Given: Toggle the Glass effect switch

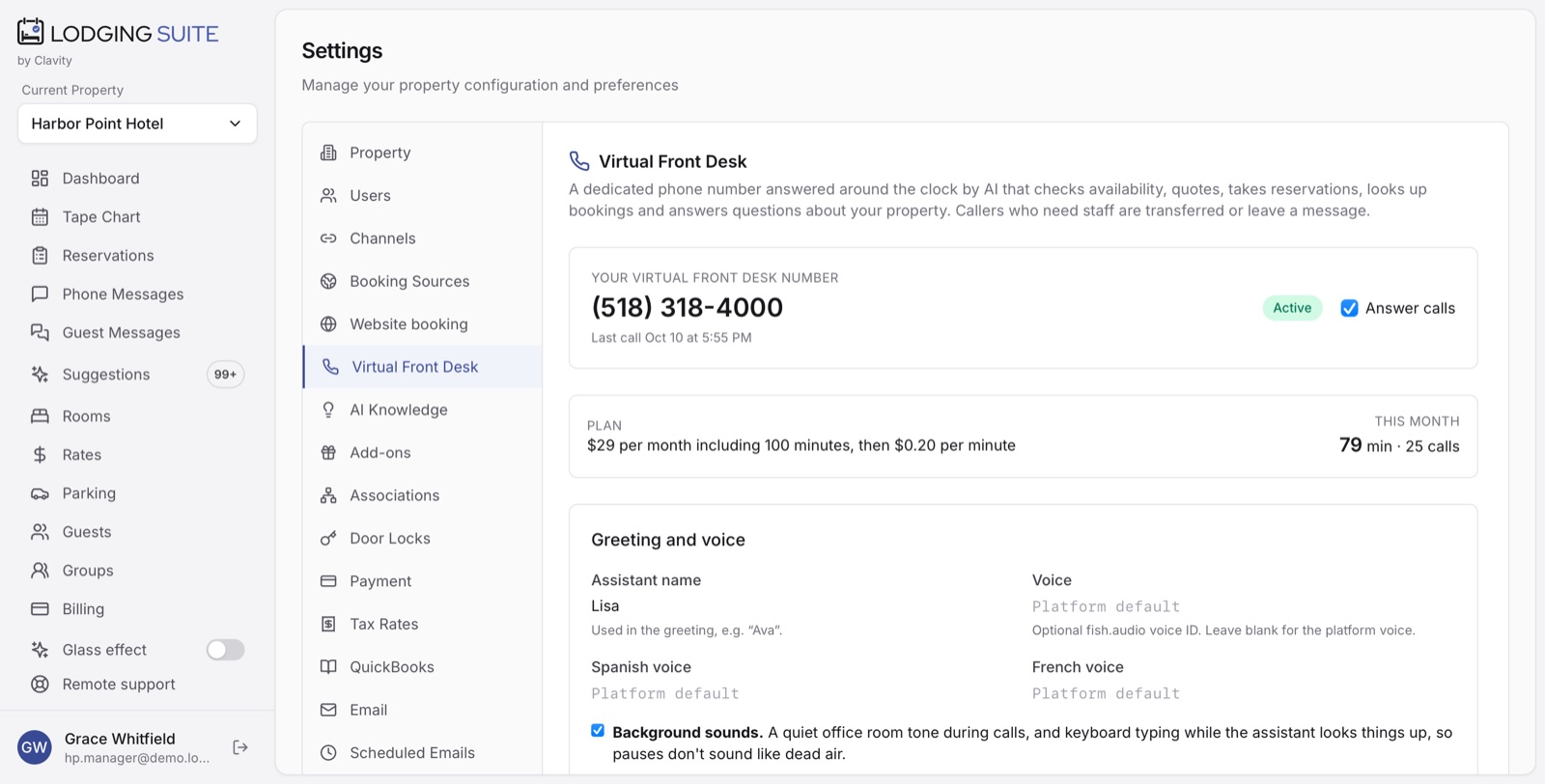Looking at the screenshot, I should point(225,650).
